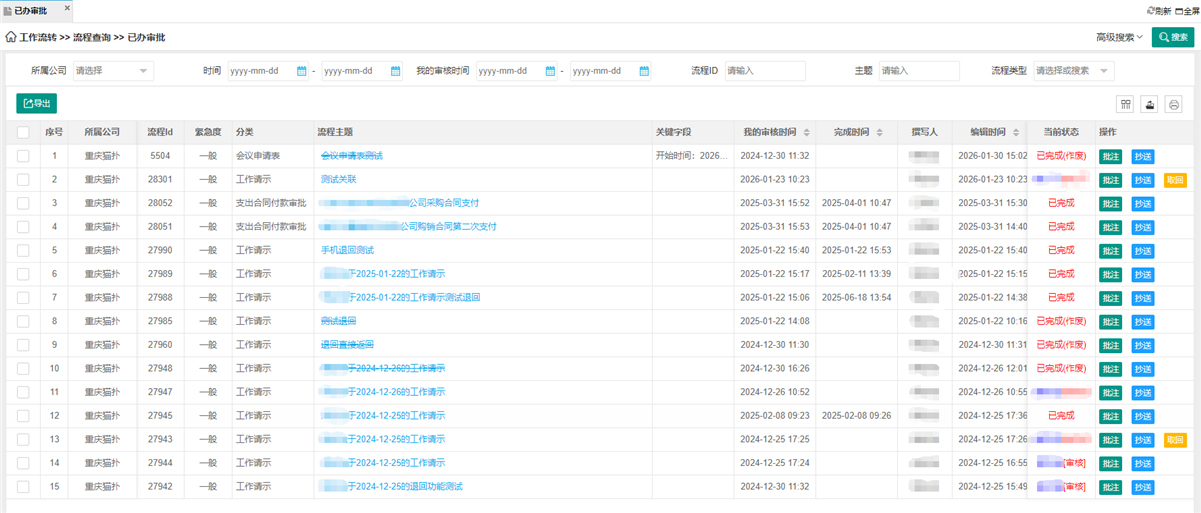Click 已完成(作废) status in row 8
This screenshot has width=1201, height=513.
pyautogui.click(x=1061, y=321)
